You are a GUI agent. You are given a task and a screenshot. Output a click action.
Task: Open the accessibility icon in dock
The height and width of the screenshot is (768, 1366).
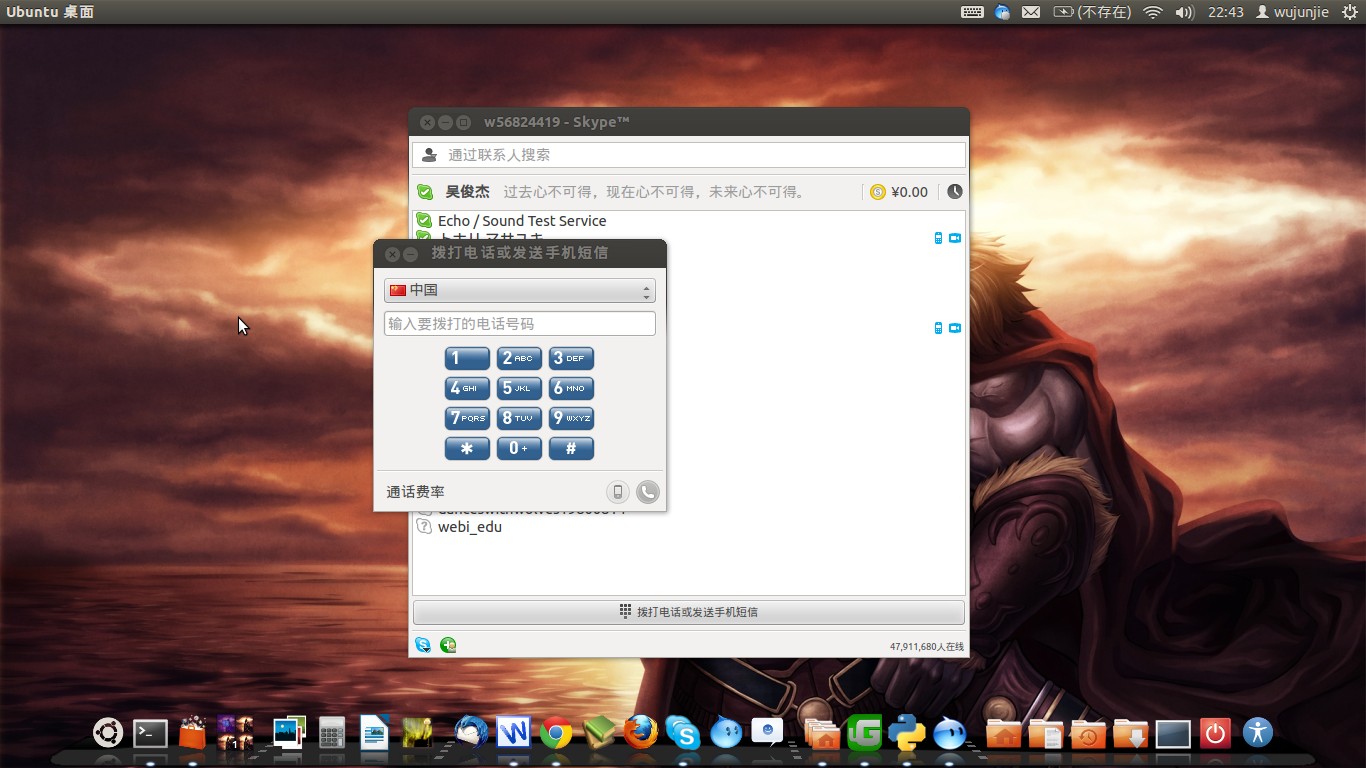(1258, 733)
